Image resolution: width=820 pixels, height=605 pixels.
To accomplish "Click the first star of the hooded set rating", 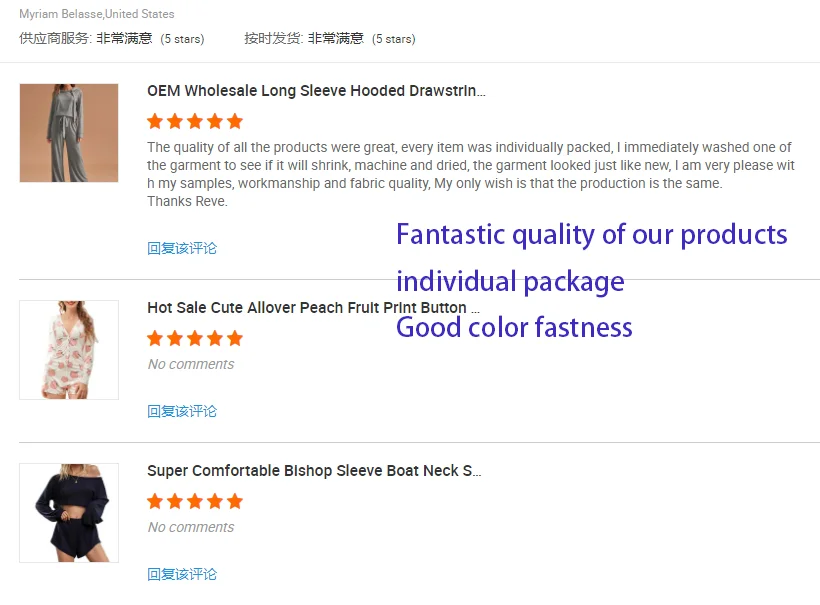I will [x=155, y=121].
